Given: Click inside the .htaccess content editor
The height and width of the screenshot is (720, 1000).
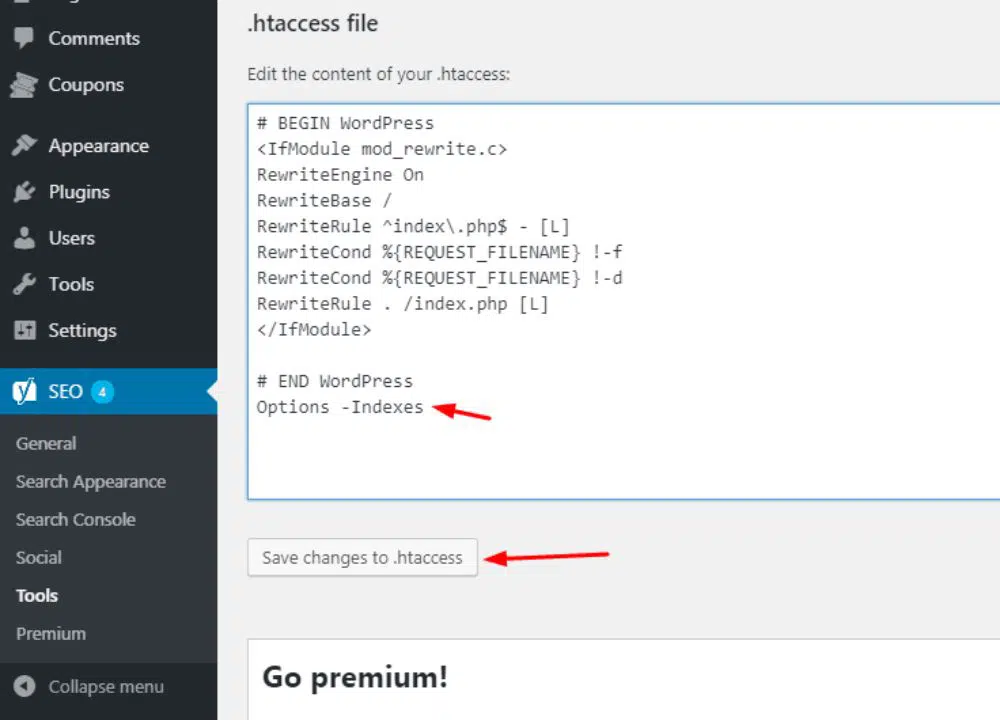Looking at the screenshot, I should 620,450.
